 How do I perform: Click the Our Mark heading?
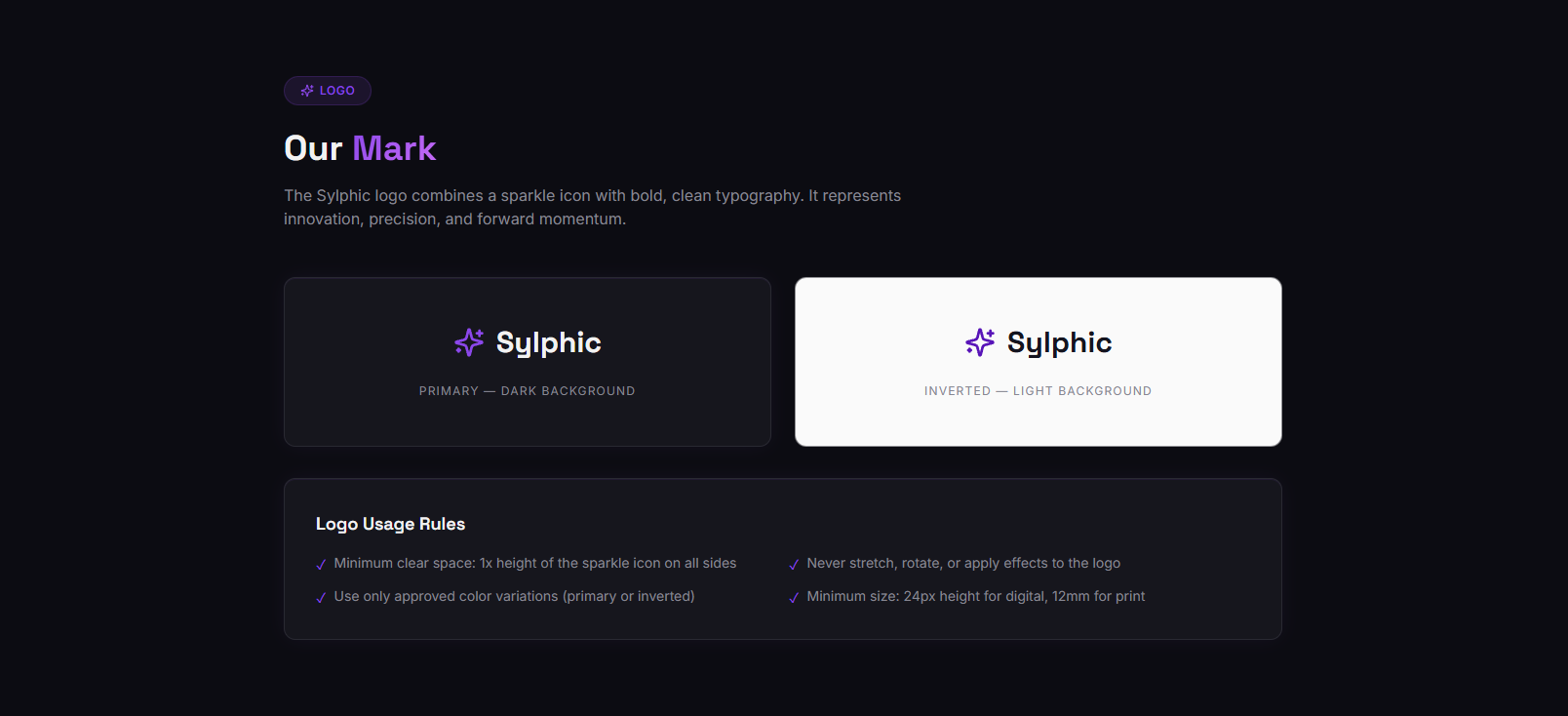(360, 148)
